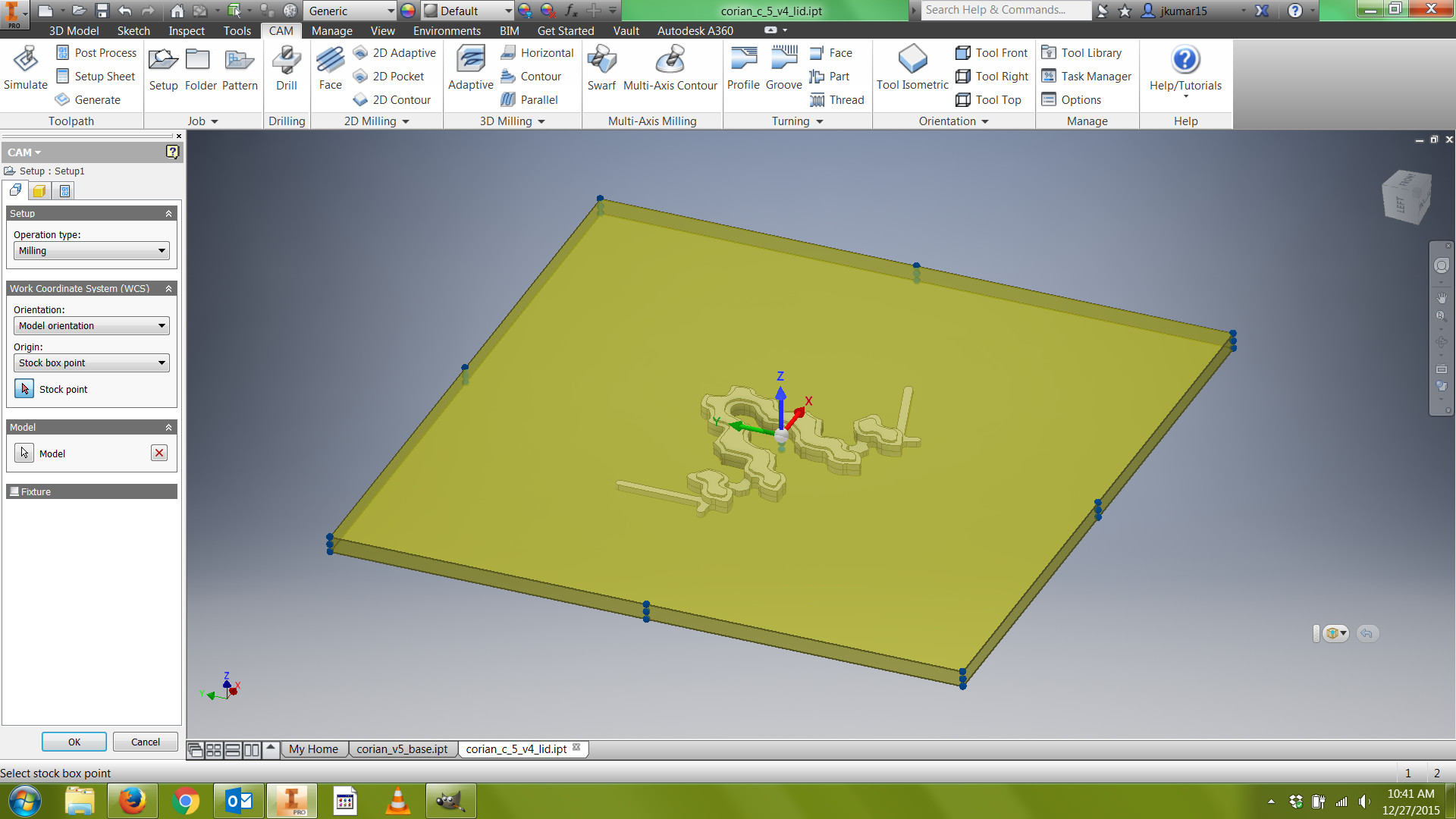Choose the 2D Adaptive operation
Image resolution: width=1456 pixels, height=819 pixels.
[395, 53]
